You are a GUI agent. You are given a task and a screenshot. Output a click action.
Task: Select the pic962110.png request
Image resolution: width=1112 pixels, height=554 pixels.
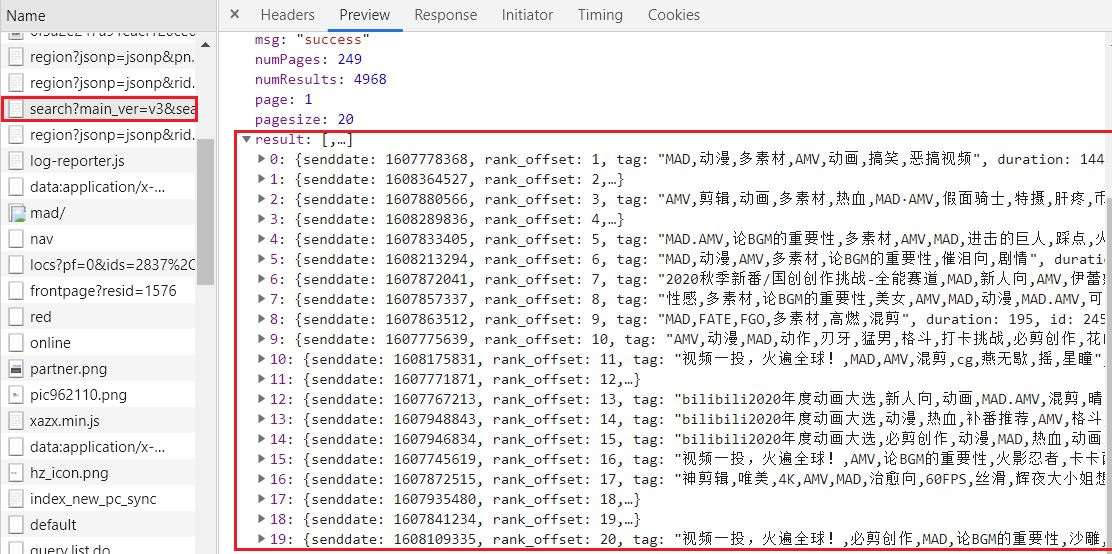point(98,394)
